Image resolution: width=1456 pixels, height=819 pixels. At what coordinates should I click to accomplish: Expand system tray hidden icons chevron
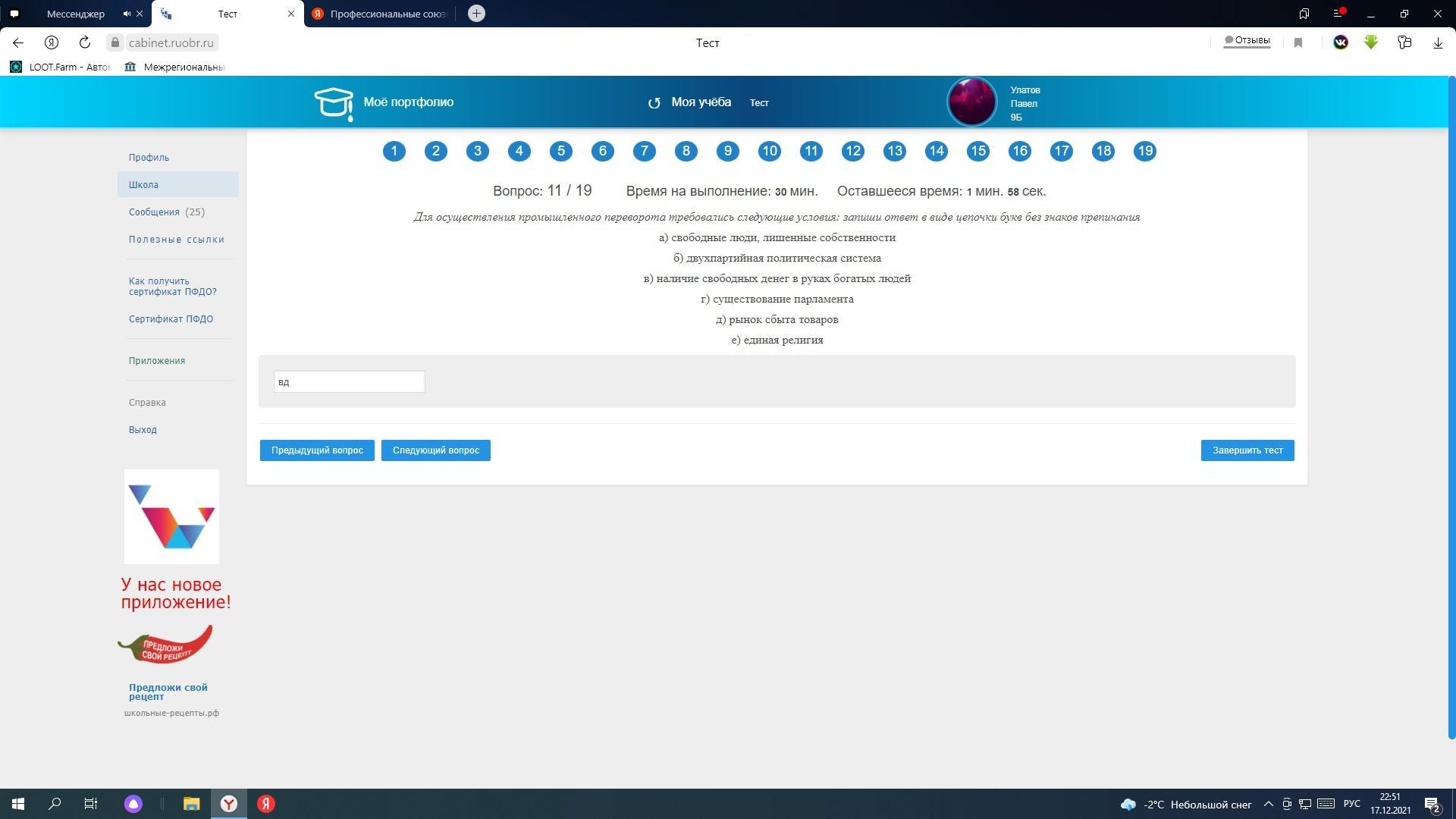pos(1268,804)
